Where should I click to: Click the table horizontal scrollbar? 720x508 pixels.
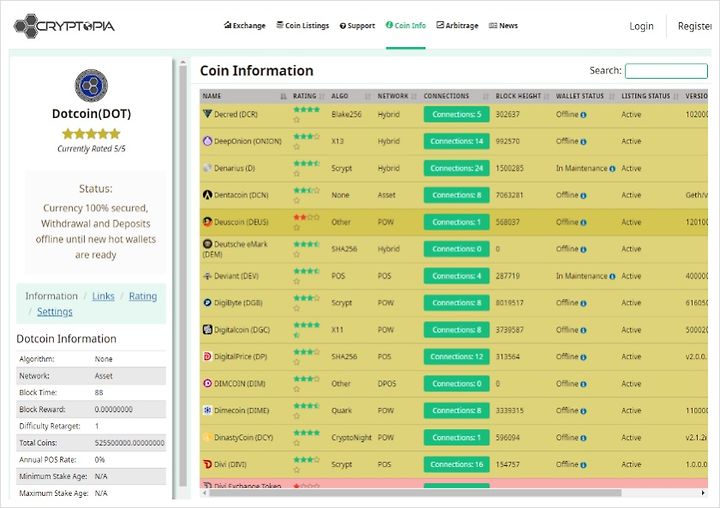[x=415, y=493]
